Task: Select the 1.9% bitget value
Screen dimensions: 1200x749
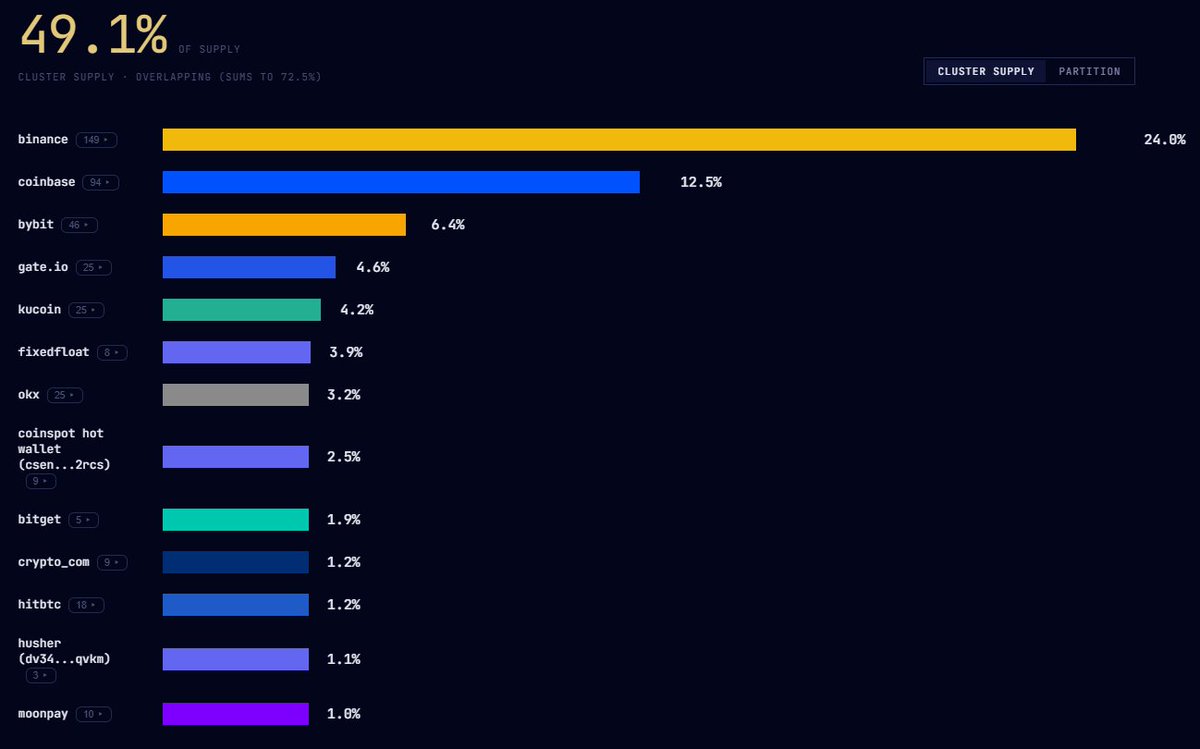Action: 344,520
